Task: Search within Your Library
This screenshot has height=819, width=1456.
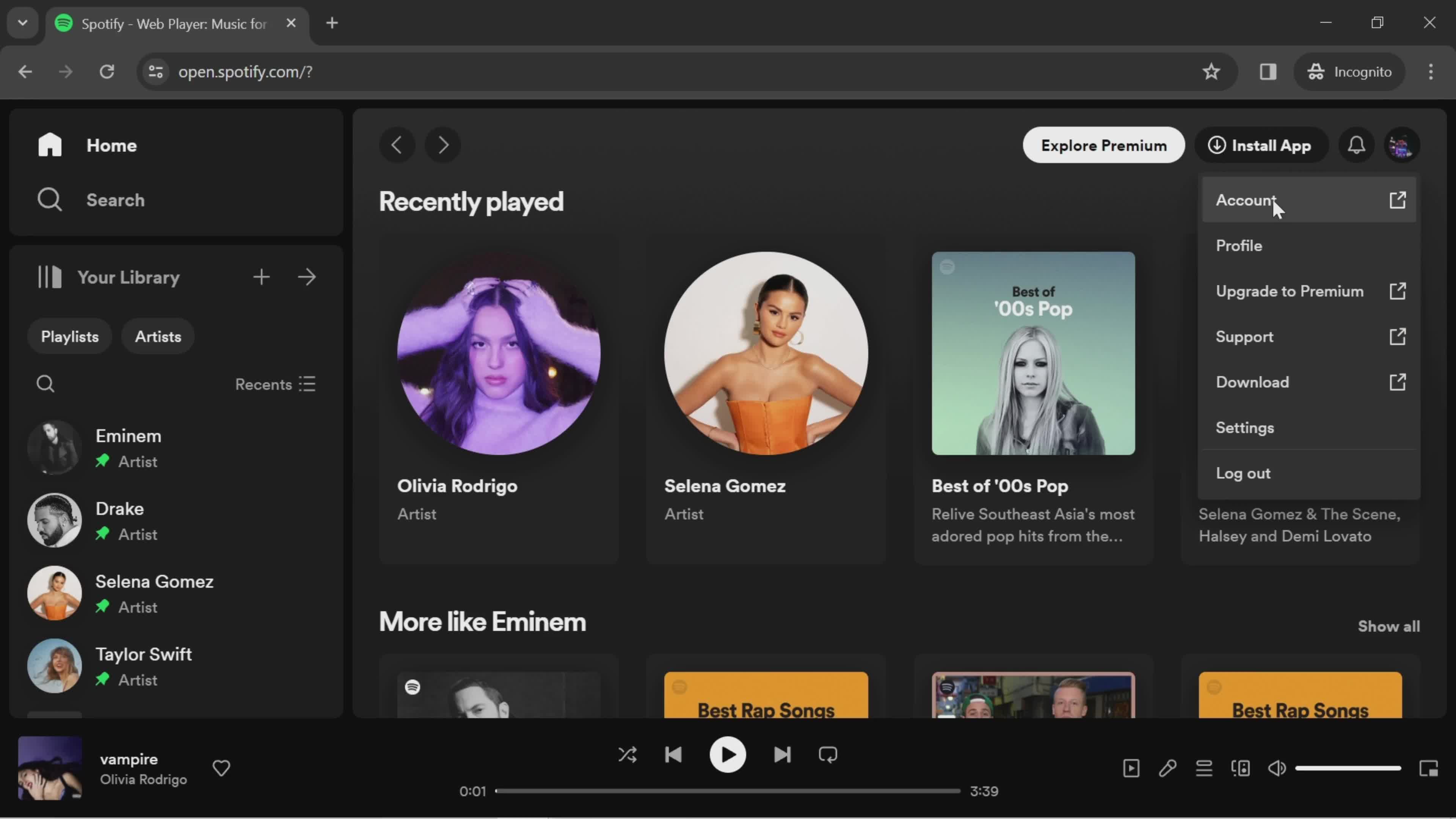Action: (x=45, y=384)
